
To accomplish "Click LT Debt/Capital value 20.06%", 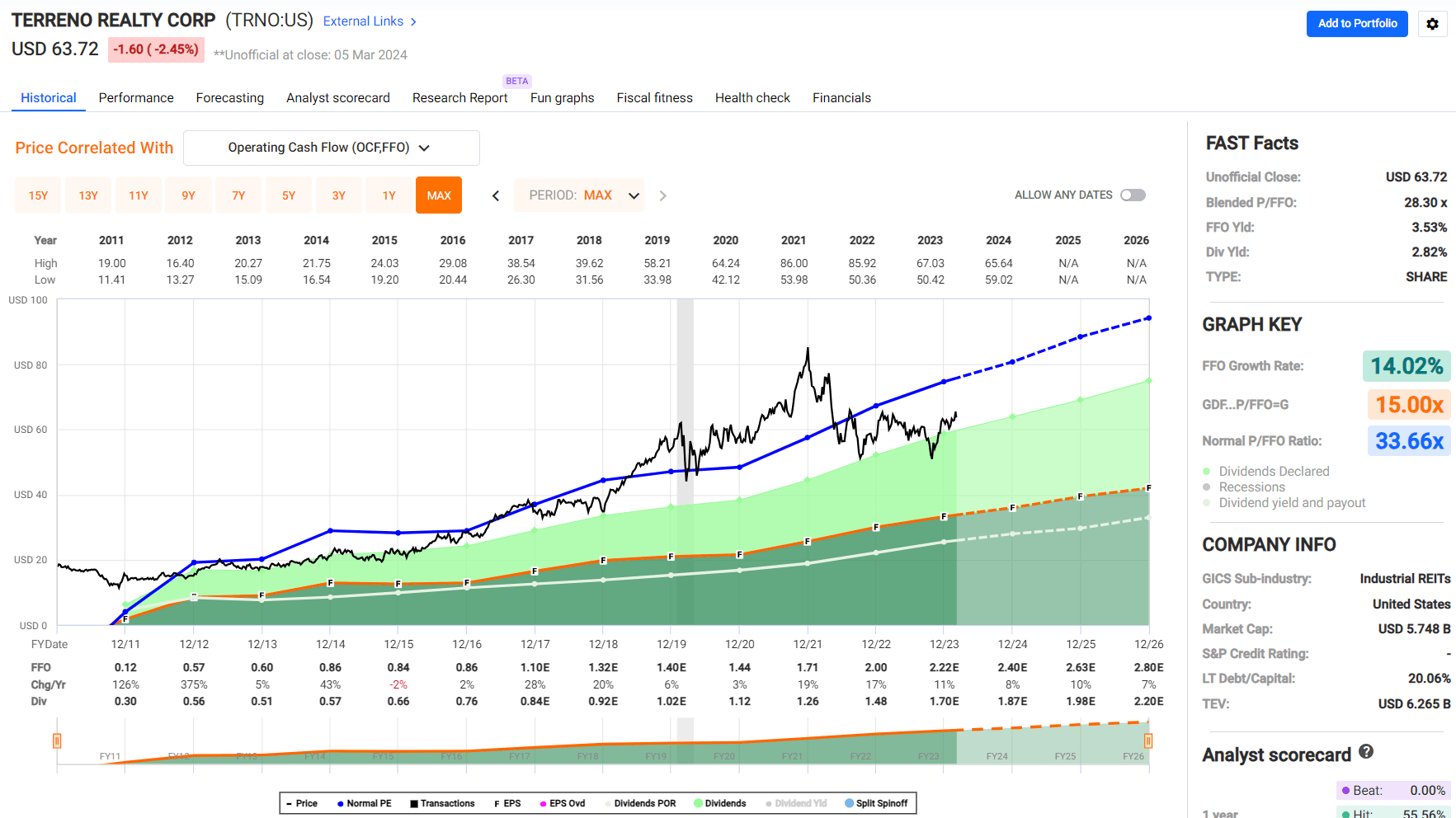I will 1429,679.
